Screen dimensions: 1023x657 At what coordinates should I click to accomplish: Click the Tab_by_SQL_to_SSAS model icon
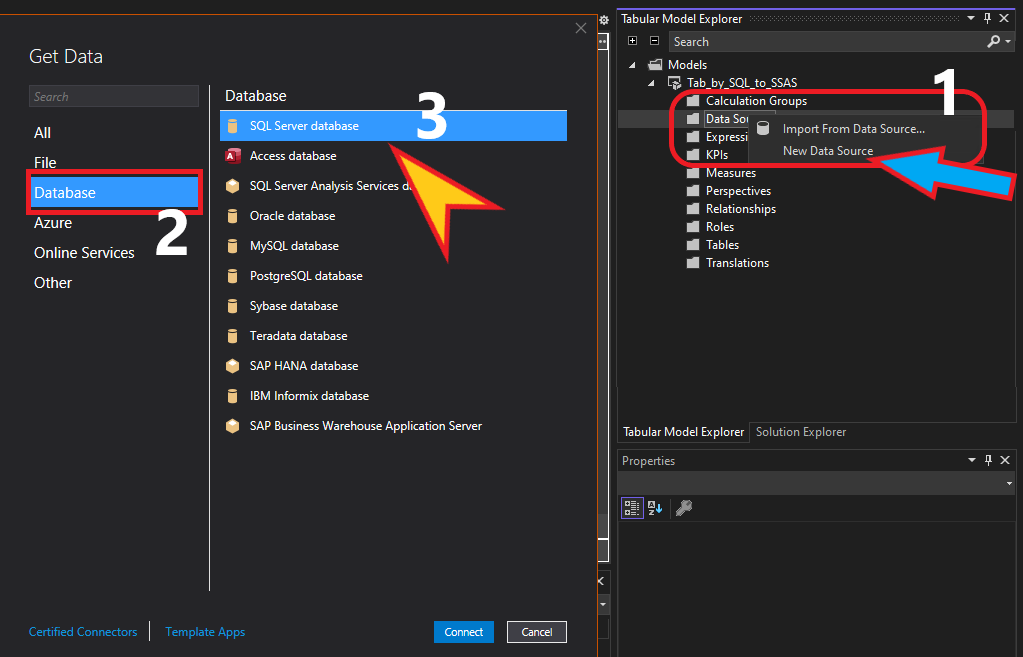pyautogui.click(x=675, y=83)
